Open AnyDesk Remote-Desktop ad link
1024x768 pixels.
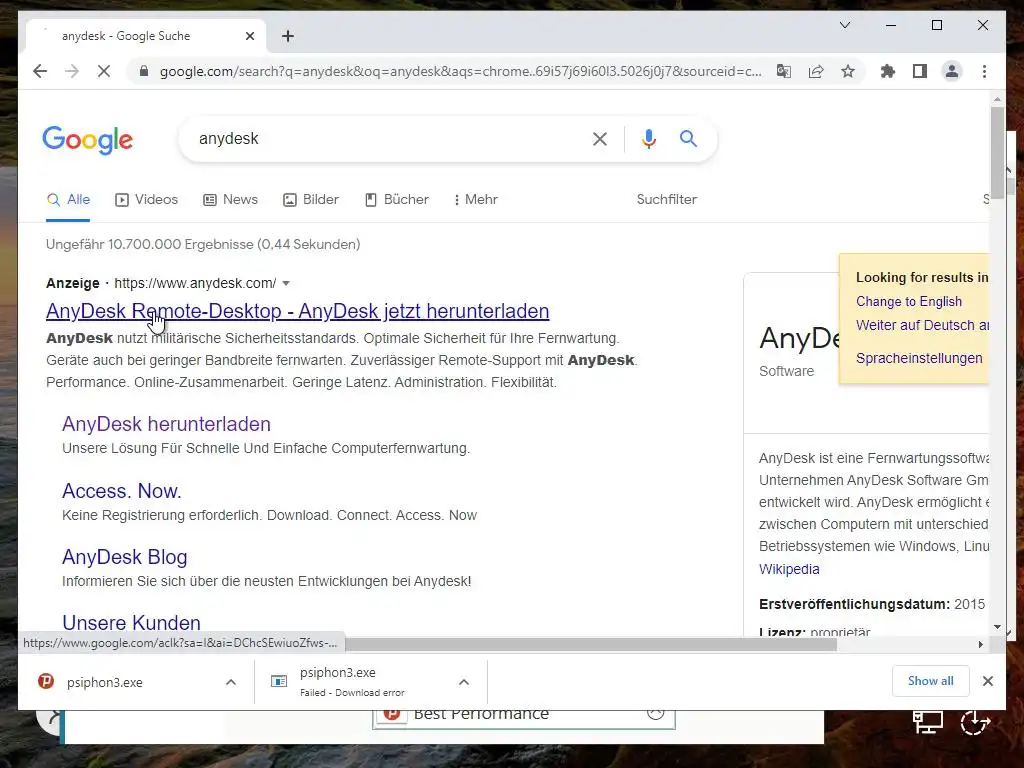(x=297, y=311)
